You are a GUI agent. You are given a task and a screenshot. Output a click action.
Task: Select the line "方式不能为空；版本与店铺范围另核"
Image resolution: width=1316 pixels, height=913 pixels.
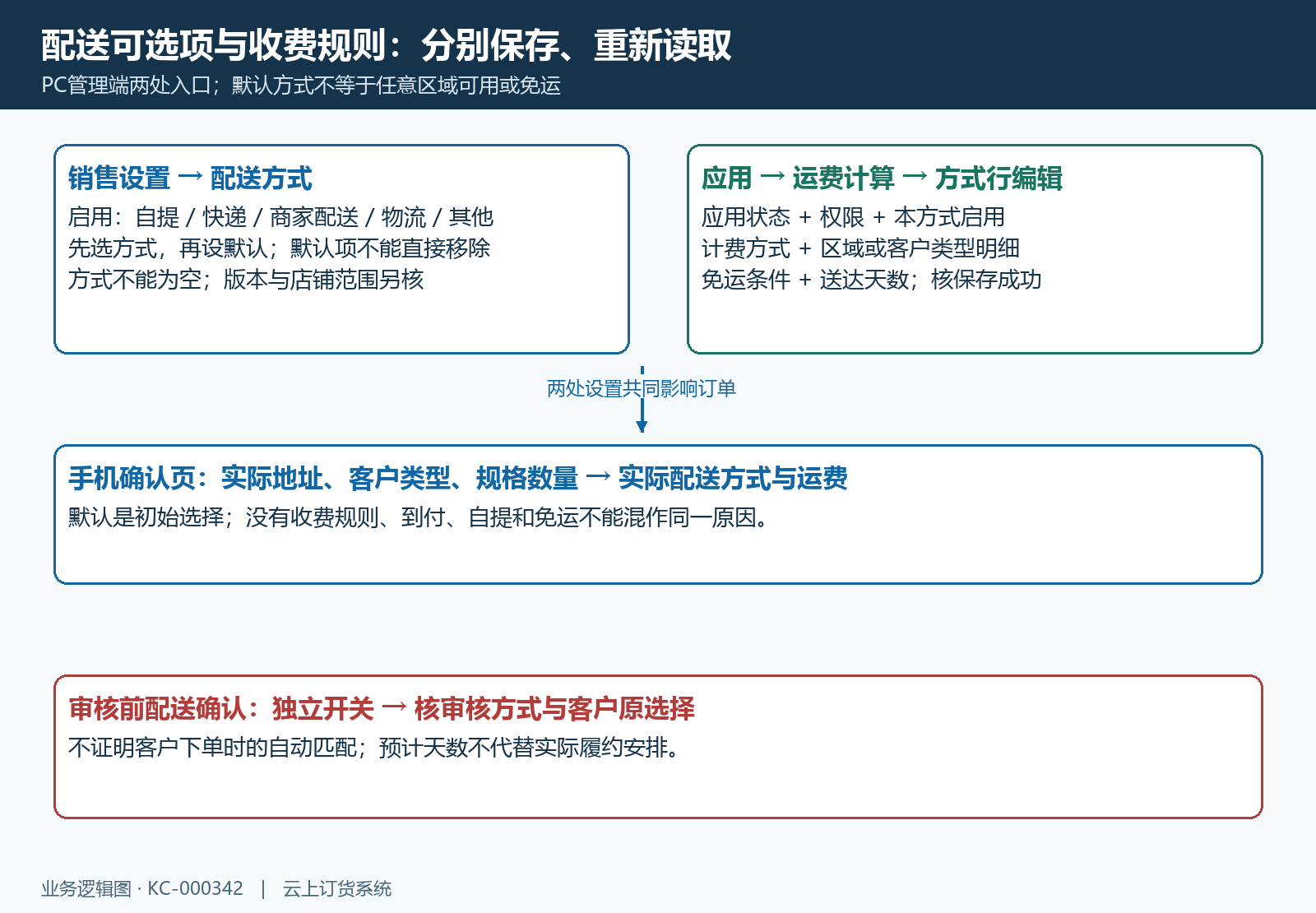pyautogui.click(x=246, y=280)
